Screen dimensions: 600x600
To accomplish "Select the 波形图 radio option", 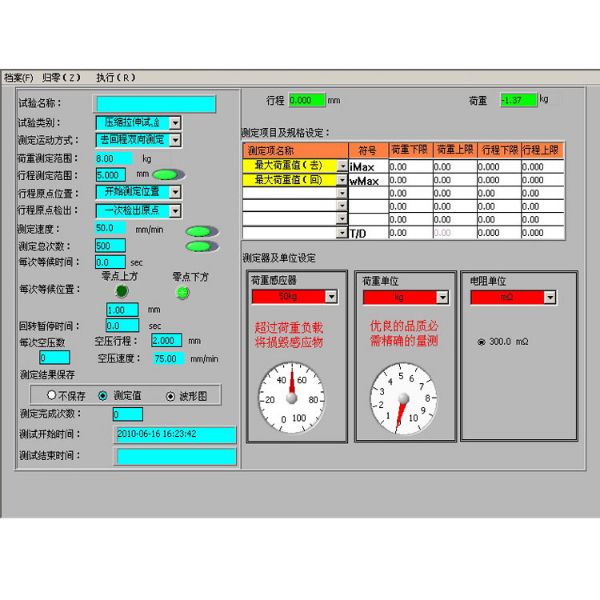I will [169, 395].
